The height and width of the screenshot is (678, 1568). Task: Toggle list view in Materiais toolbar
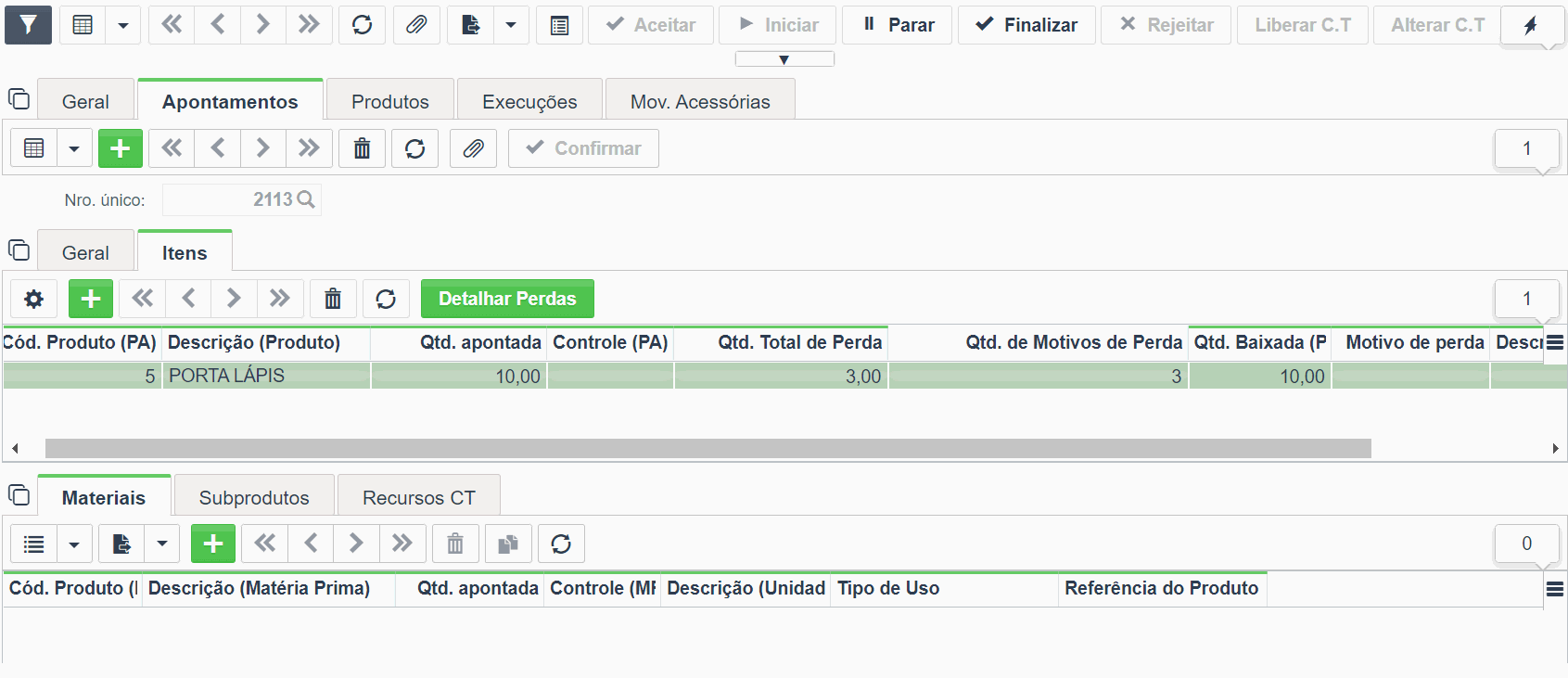[x=34, y=544]
